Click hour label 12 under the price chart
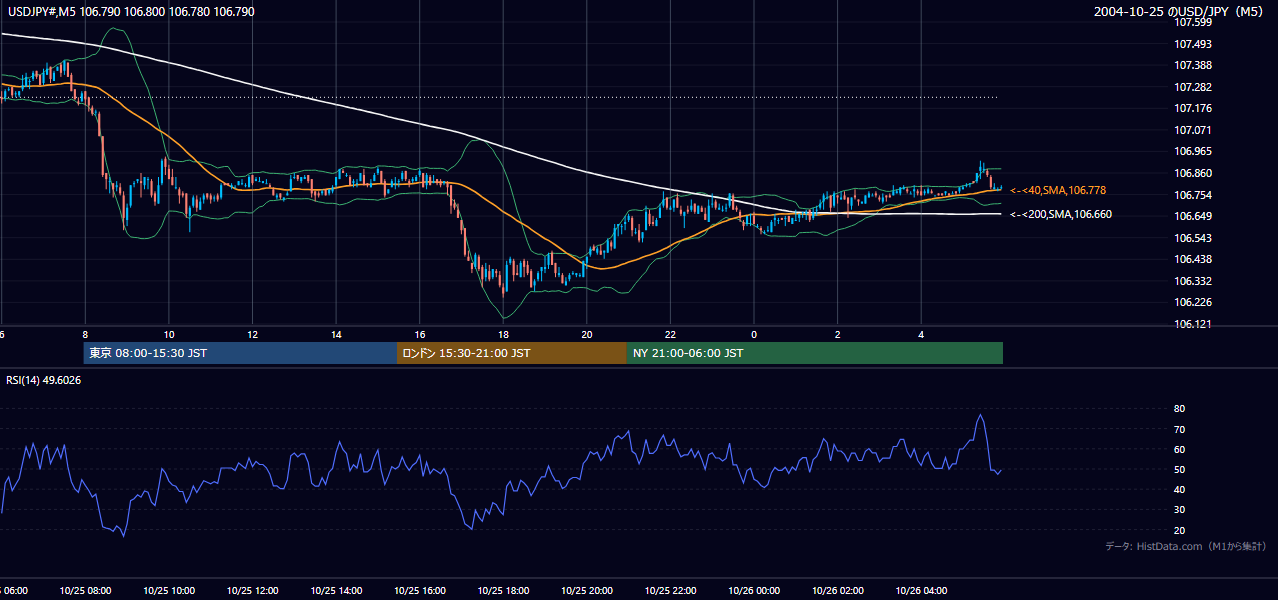1278x600 pixels. coord(252,335)
